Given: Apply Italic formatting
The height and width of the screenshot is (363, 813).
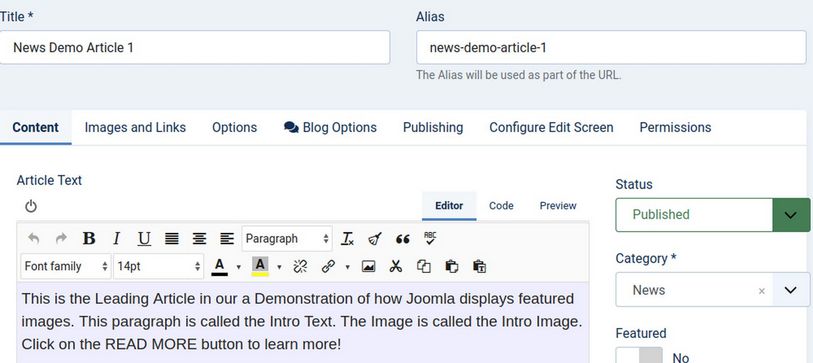Looking at the screenshot, I should point(117,239).
